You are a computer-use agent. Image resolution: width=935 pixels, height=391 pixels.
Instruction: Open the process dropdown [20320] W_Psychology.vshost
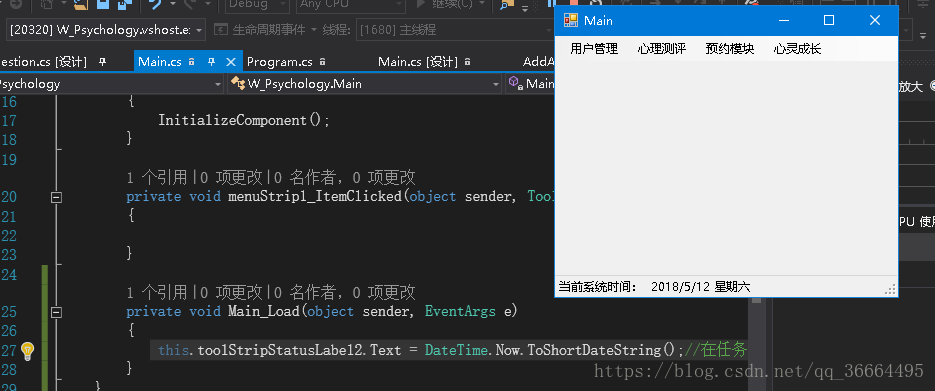coord(106,29)
